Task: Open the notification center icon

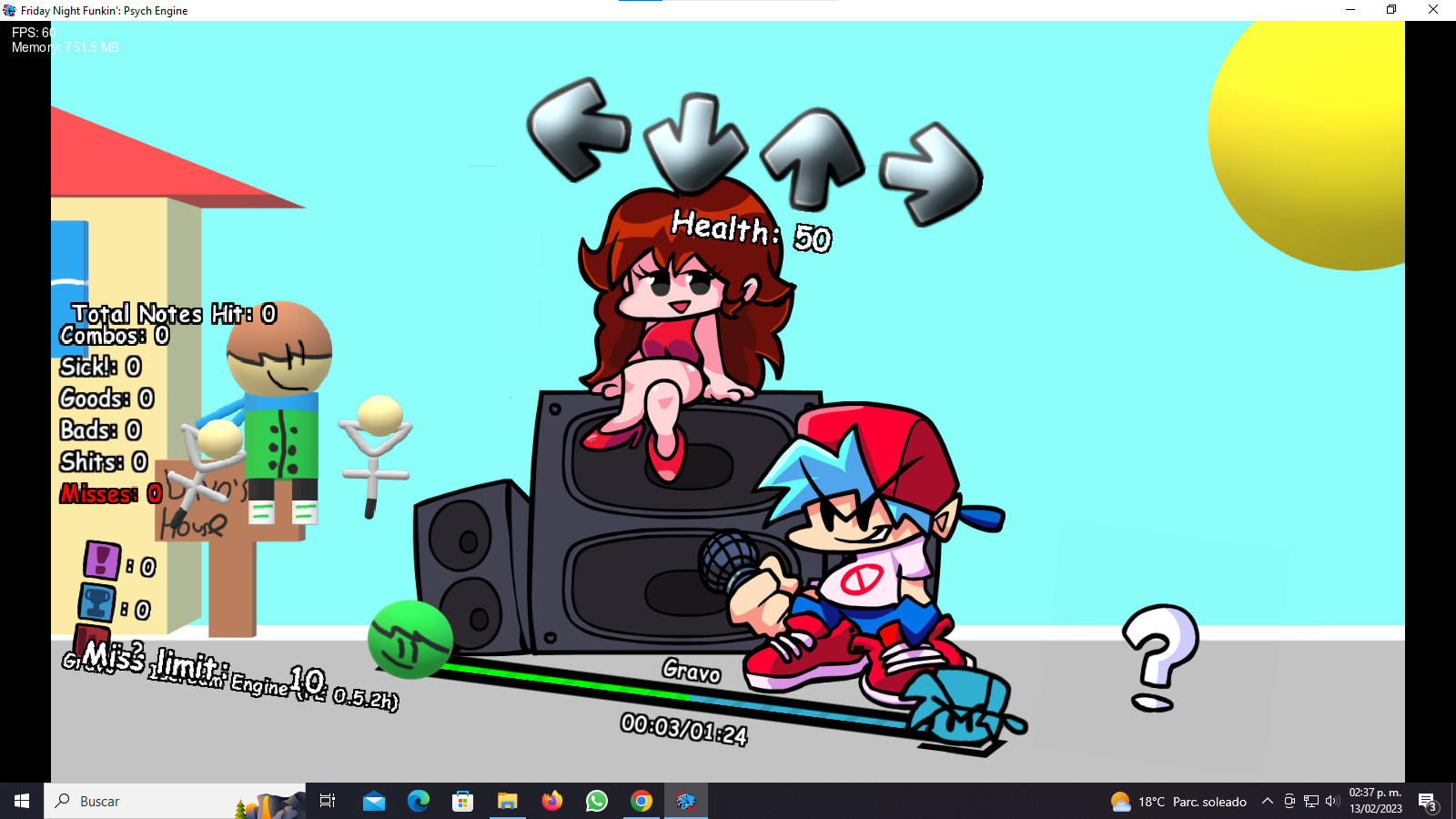Action: 1427,801
